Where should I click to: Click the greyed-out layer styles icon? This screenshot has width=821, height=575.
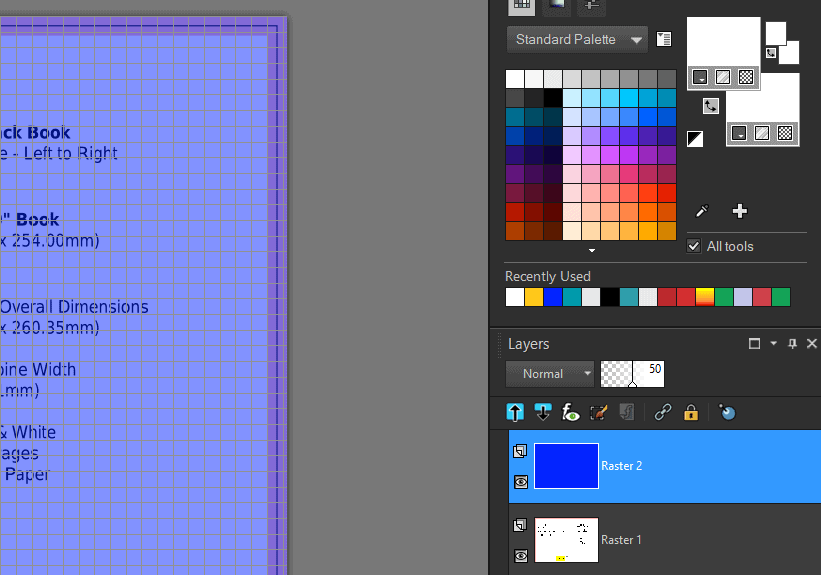pos(626,413)
